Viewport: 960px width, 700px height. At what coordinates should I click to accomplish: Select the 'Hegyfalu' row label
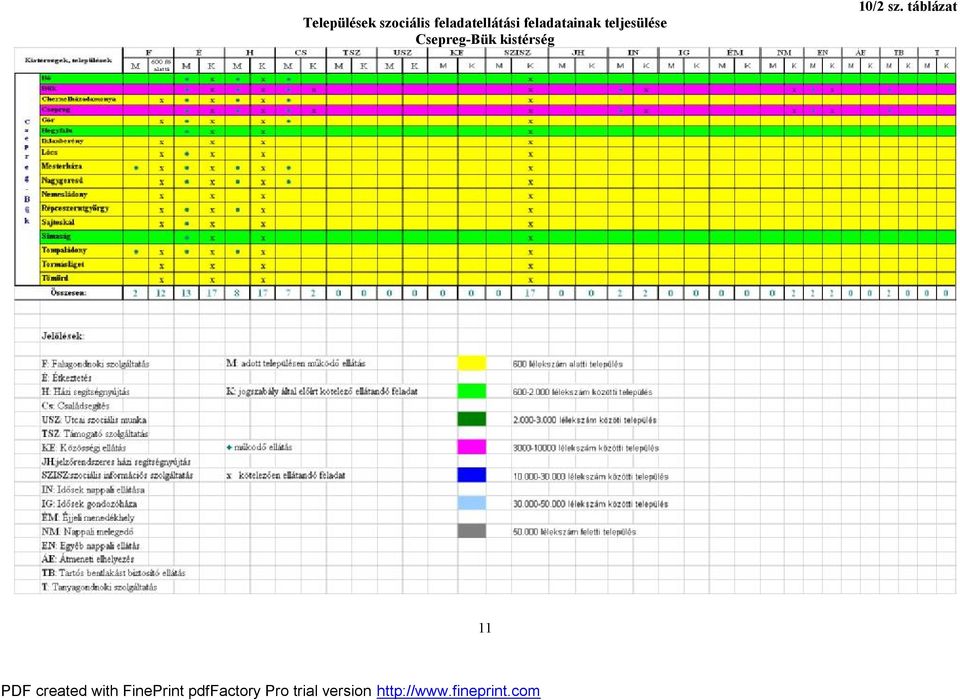click(57, 130)
